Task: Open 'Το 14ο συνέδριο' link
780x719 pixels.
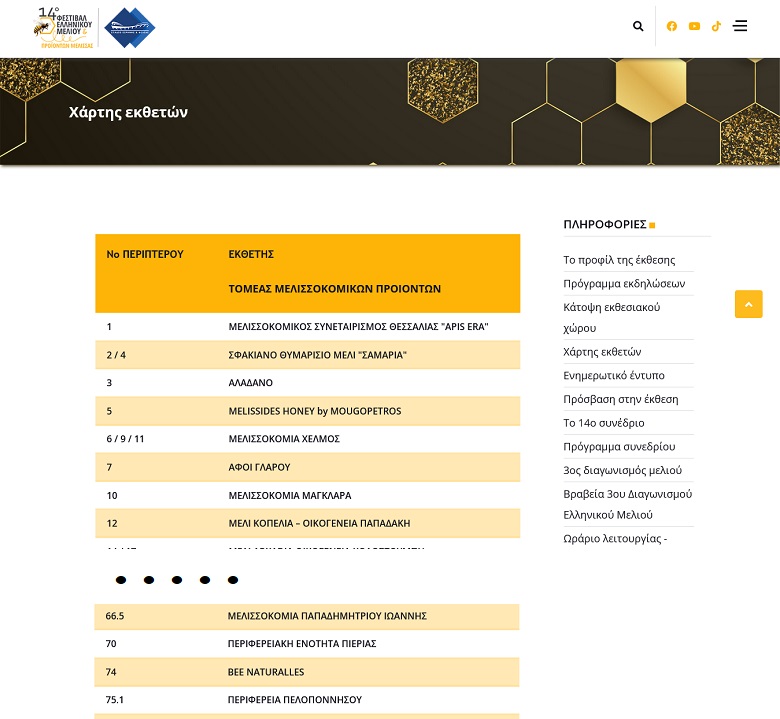Action: (x=603, y=423)
